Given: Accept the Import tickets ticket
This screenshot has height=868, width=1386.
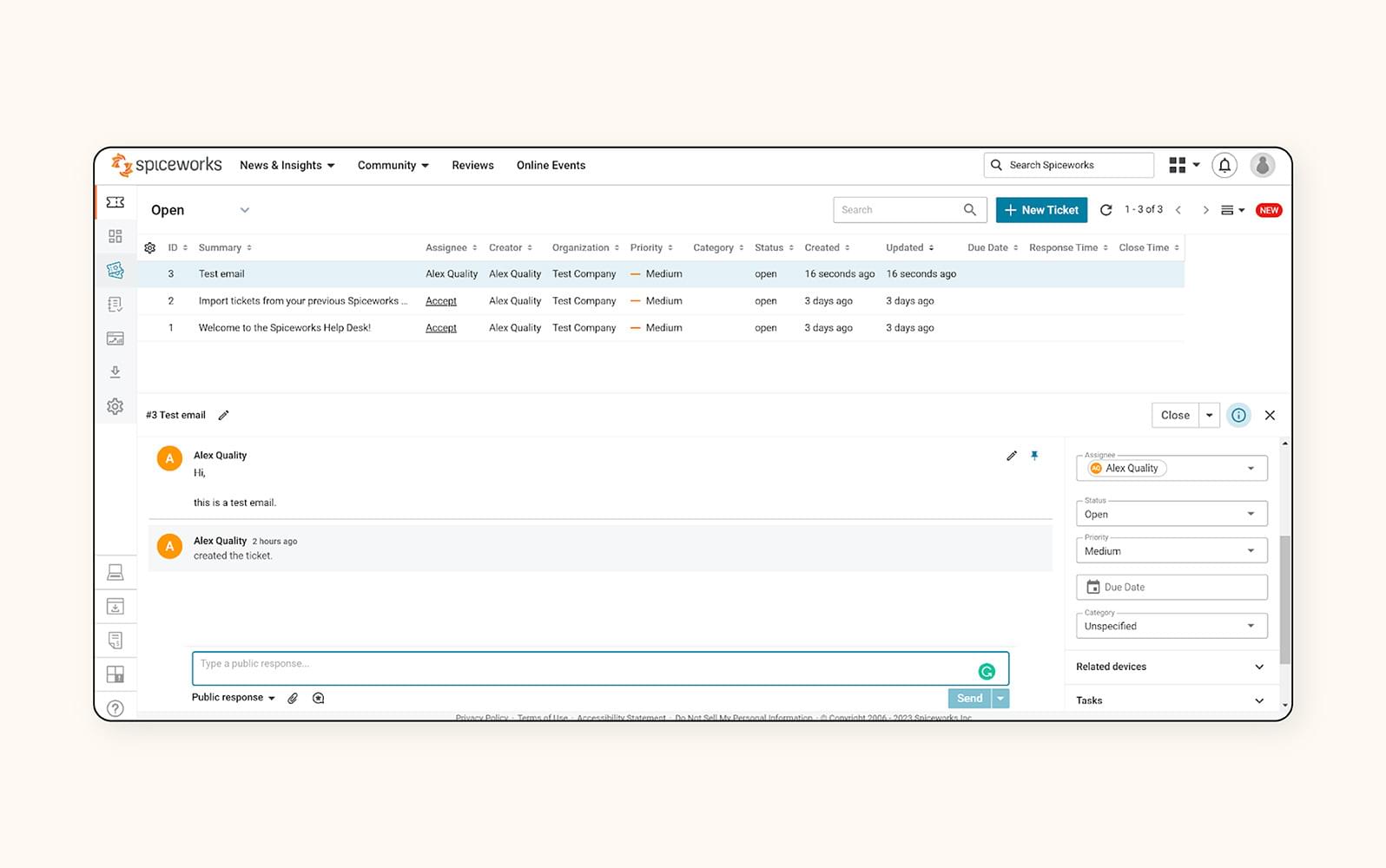Looking at the screenshot, I should point(441,301).
